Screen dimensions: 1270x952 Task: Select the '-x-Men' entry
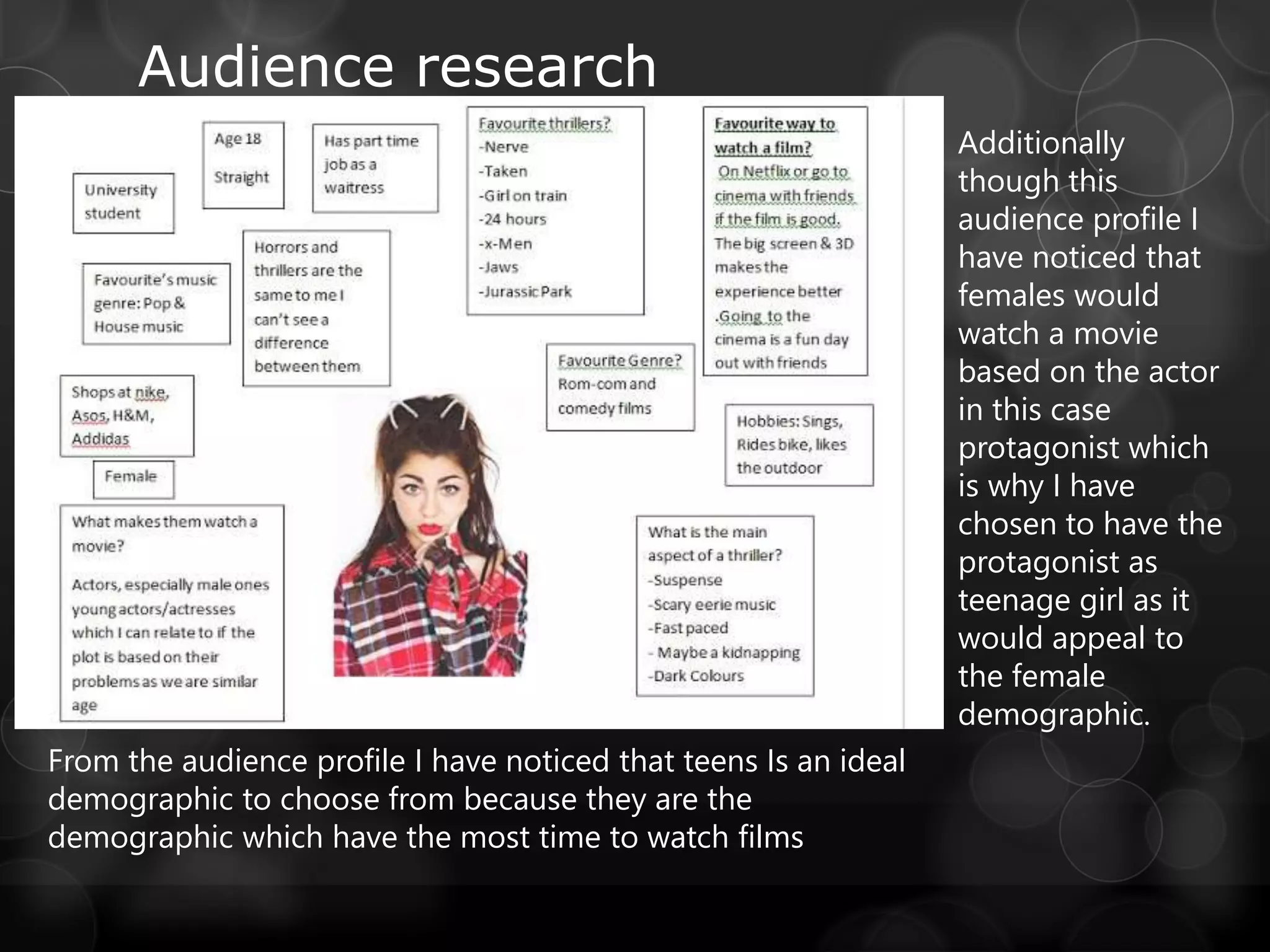tap(505, 244)
